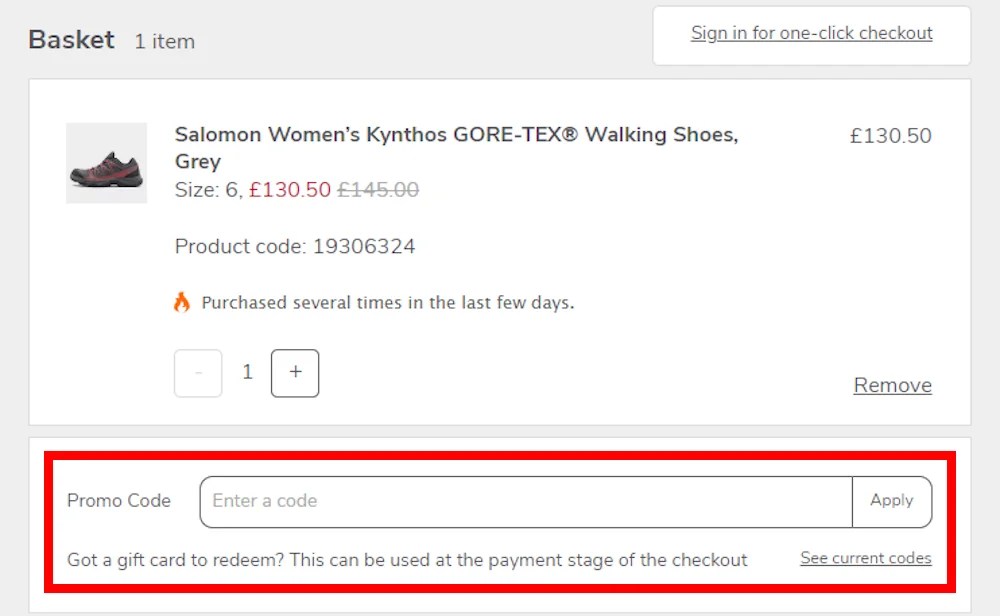
Task: Click the Promo Code label
Action: [x=118, y=501]
